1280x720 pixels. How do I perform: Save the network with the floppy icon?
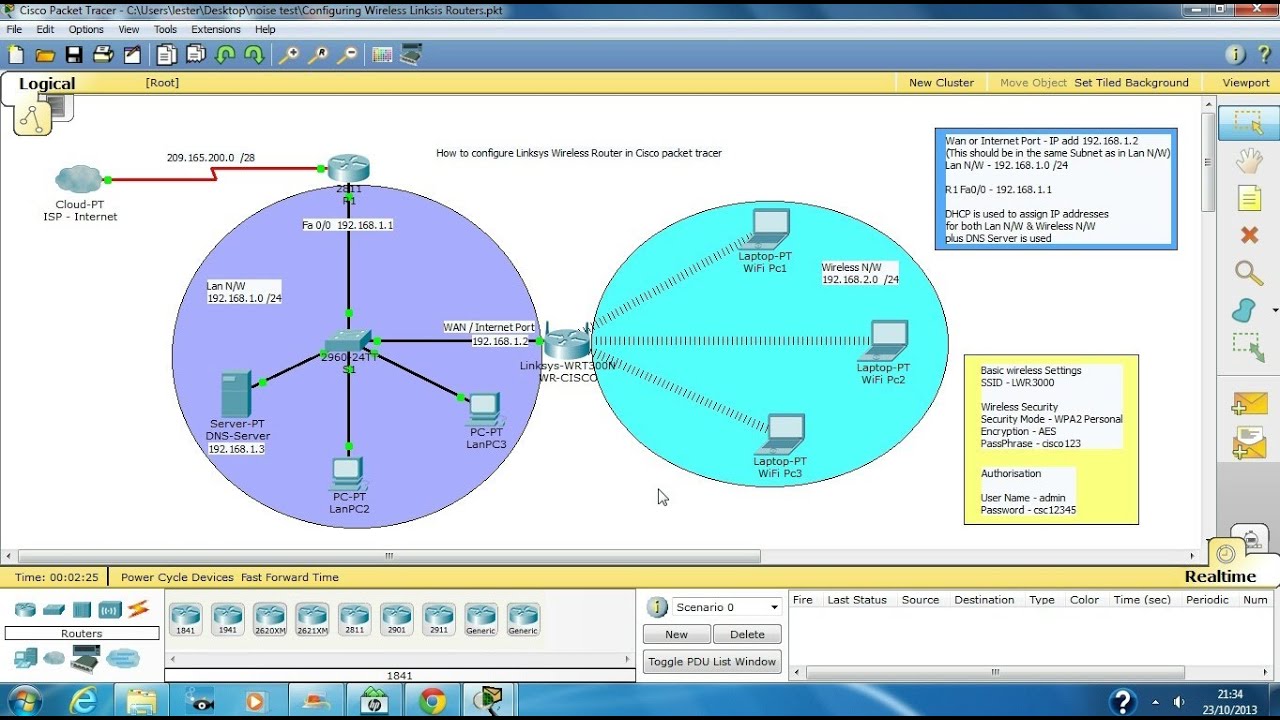pos(74,55)
